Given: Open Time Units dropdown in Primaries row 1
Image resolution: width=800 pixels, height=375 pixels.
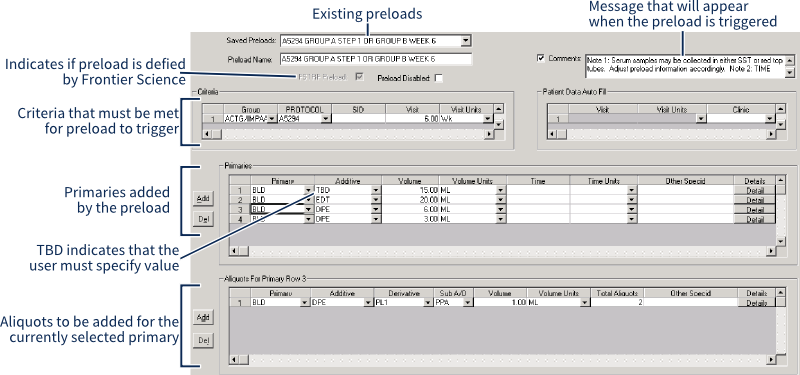Looking at the screenshot, I should pyautogui.click(x=632, y=190).
